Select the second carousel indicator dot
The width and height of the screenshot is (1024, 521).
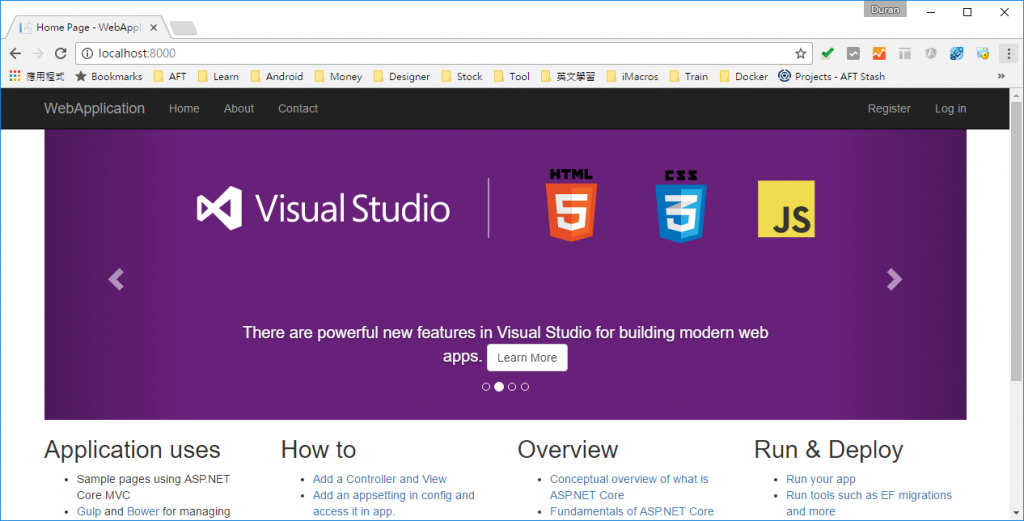click(499, 387)
